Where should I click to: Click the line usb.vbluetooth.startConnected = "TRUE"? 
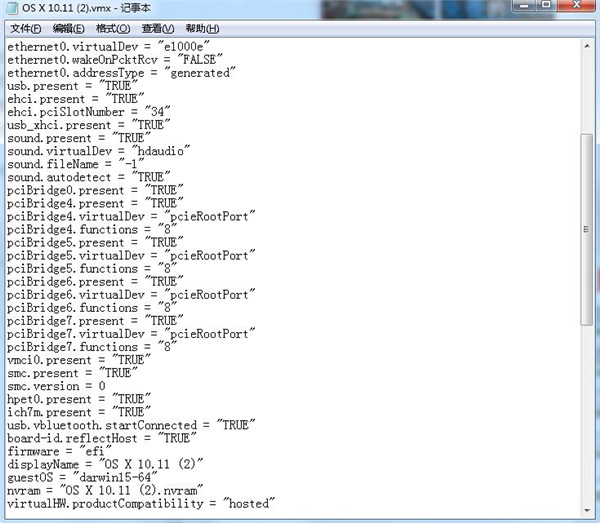[131, 425]
